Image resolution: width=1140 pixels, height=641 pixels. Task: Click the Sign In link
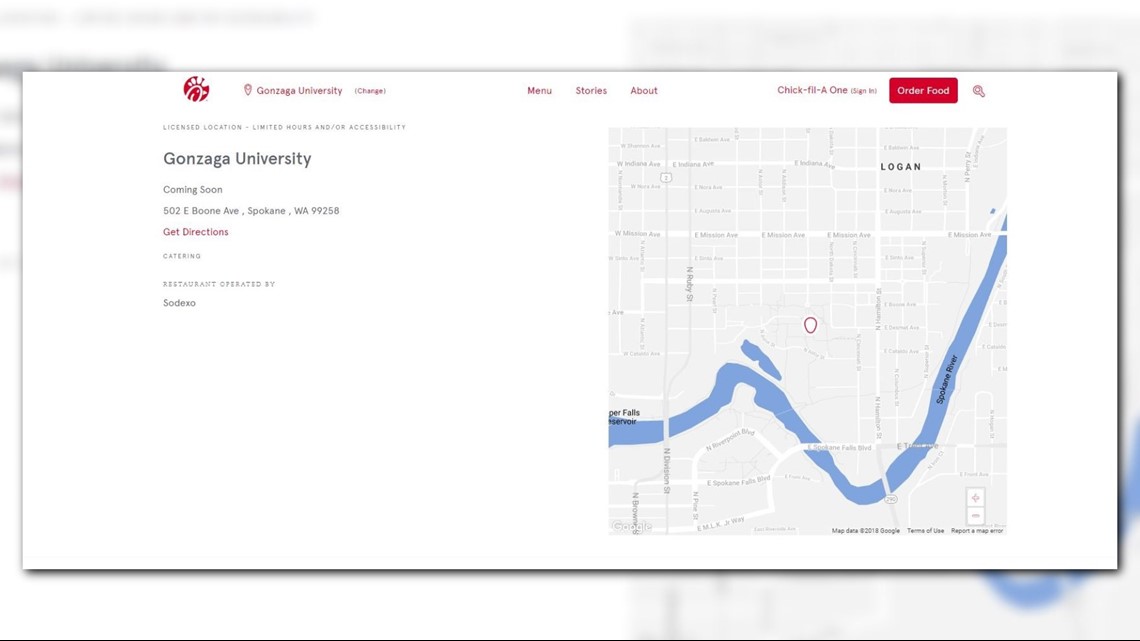coord(864,91)
